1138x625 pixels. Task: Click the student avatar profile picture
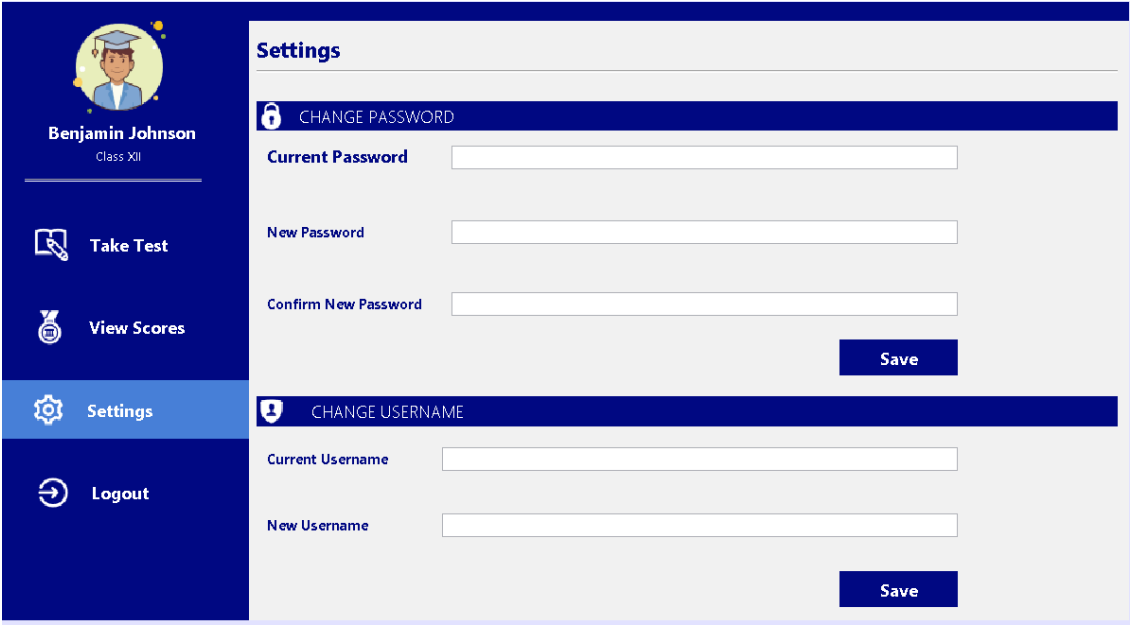click(120, 67)
